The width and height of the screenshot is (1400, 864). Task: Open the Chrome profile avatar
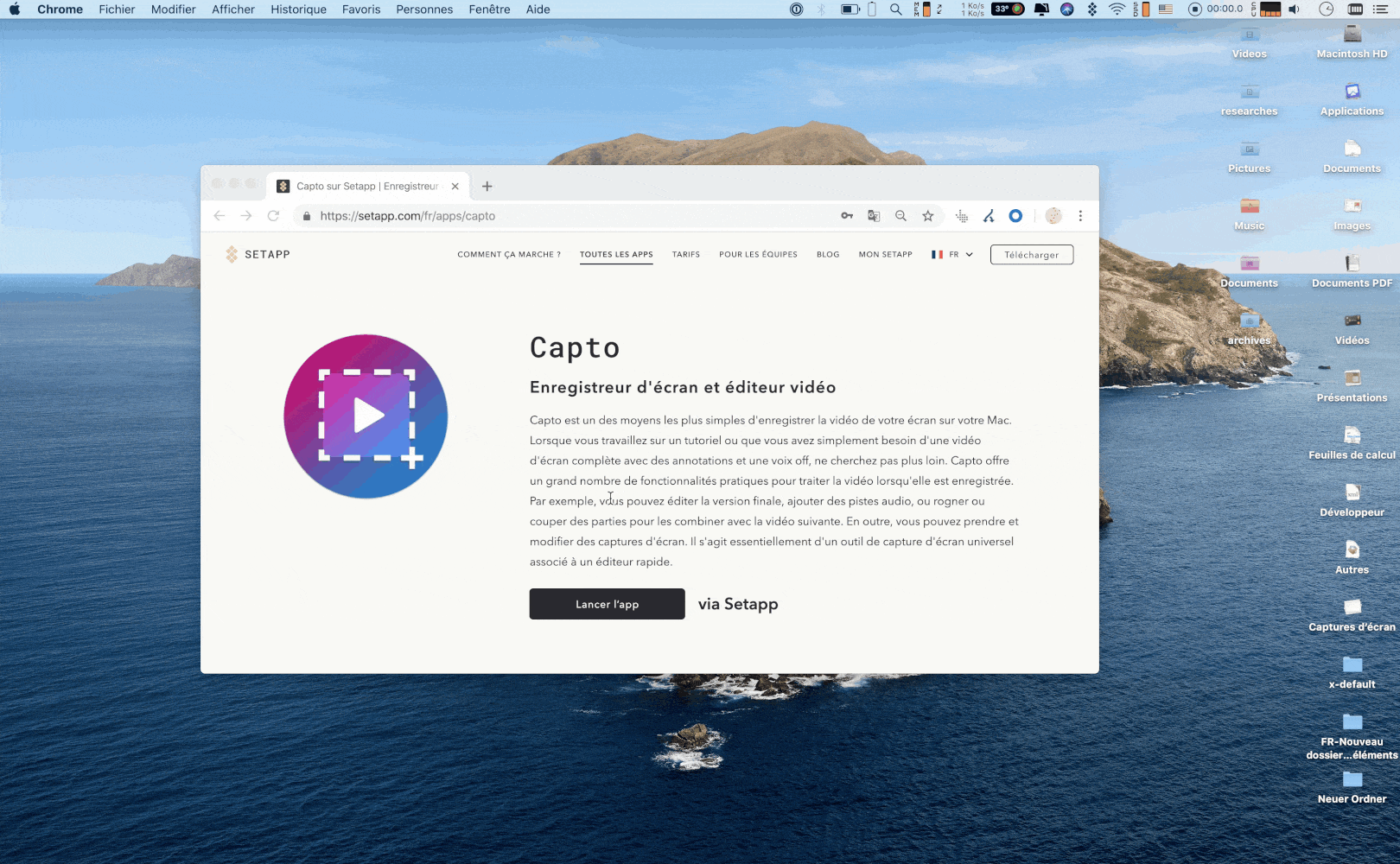pyautogui.click(x=1053, y=216)
